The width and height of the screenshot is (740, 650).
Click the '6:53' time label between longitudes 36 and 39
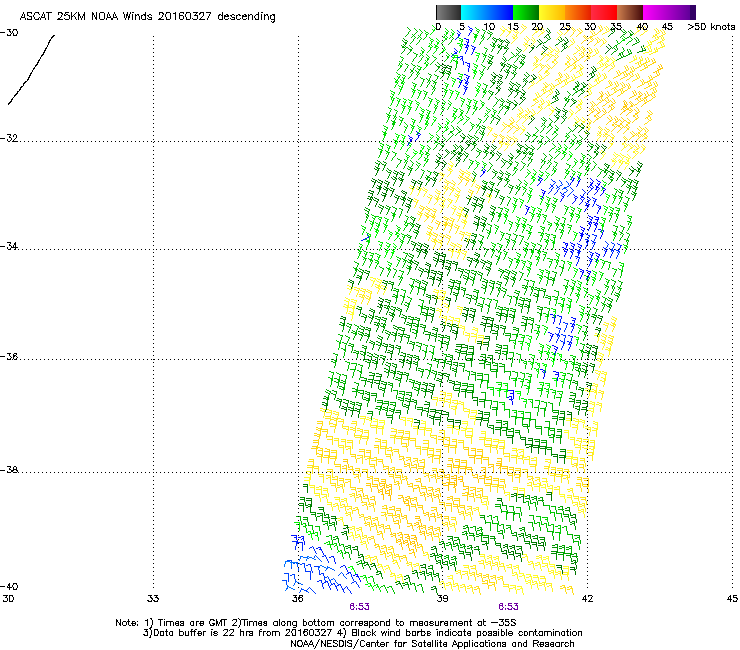pyautogui.click(x=359, y=607)
